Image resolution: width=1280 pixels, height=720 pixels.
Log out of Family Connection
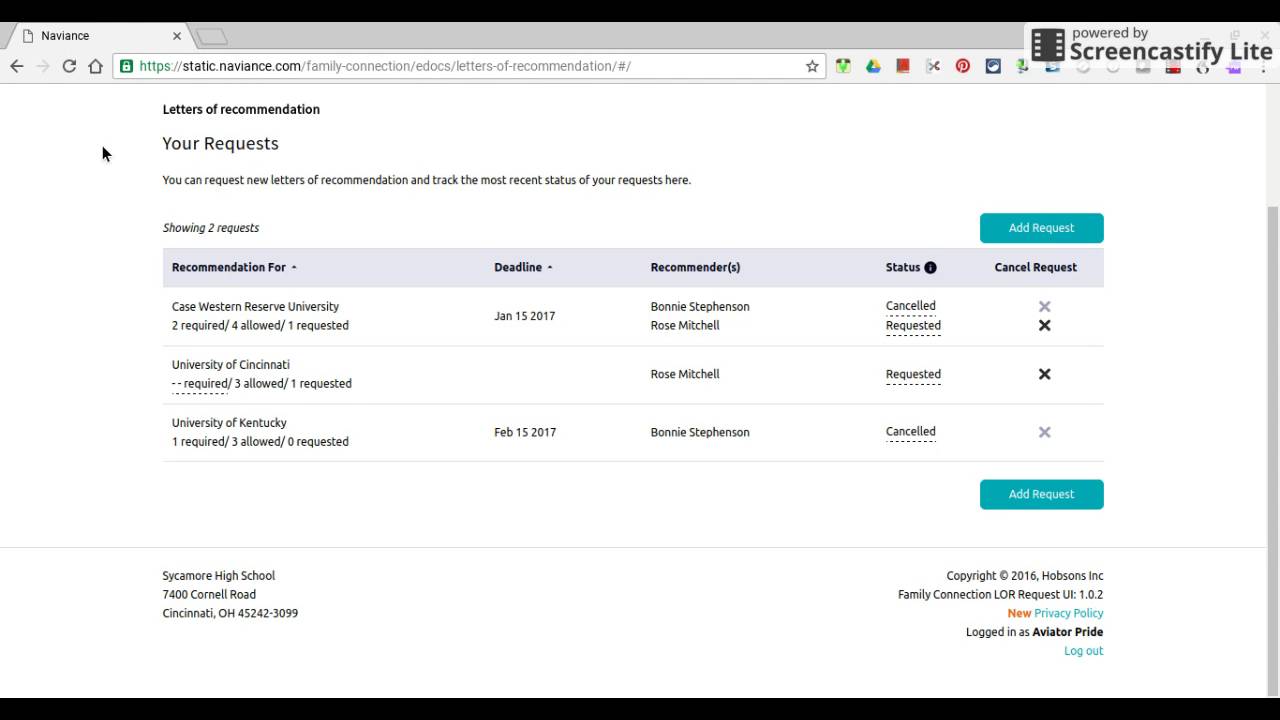[1083, 651]
